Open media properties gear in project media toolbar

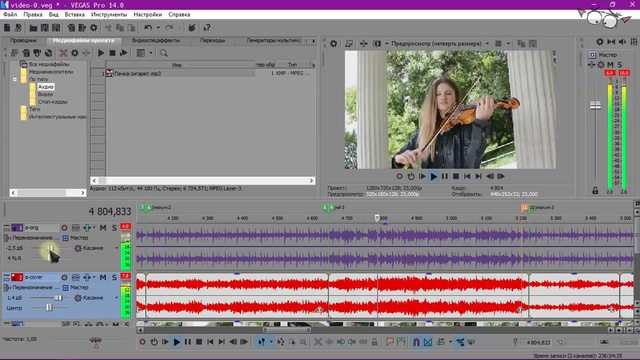[75, 53]
